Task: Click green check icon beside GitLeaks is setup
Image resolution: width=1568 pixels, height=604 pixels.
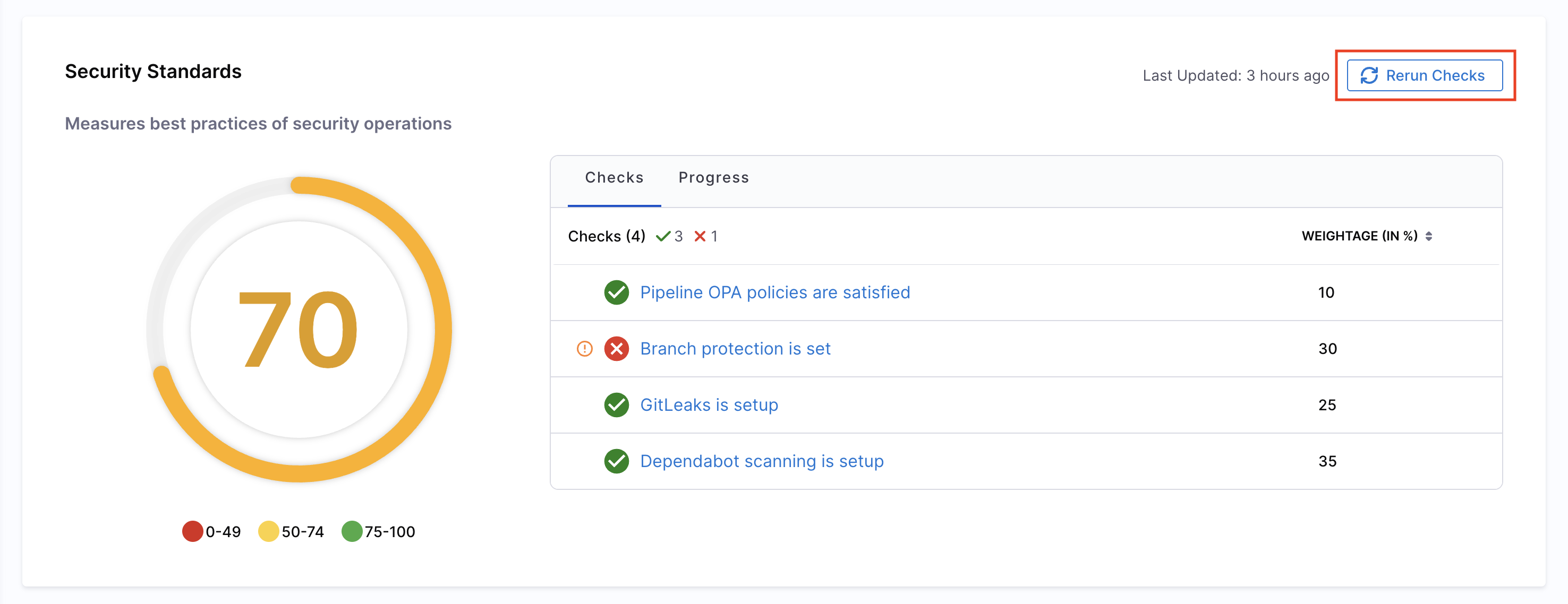Action: 616,405
